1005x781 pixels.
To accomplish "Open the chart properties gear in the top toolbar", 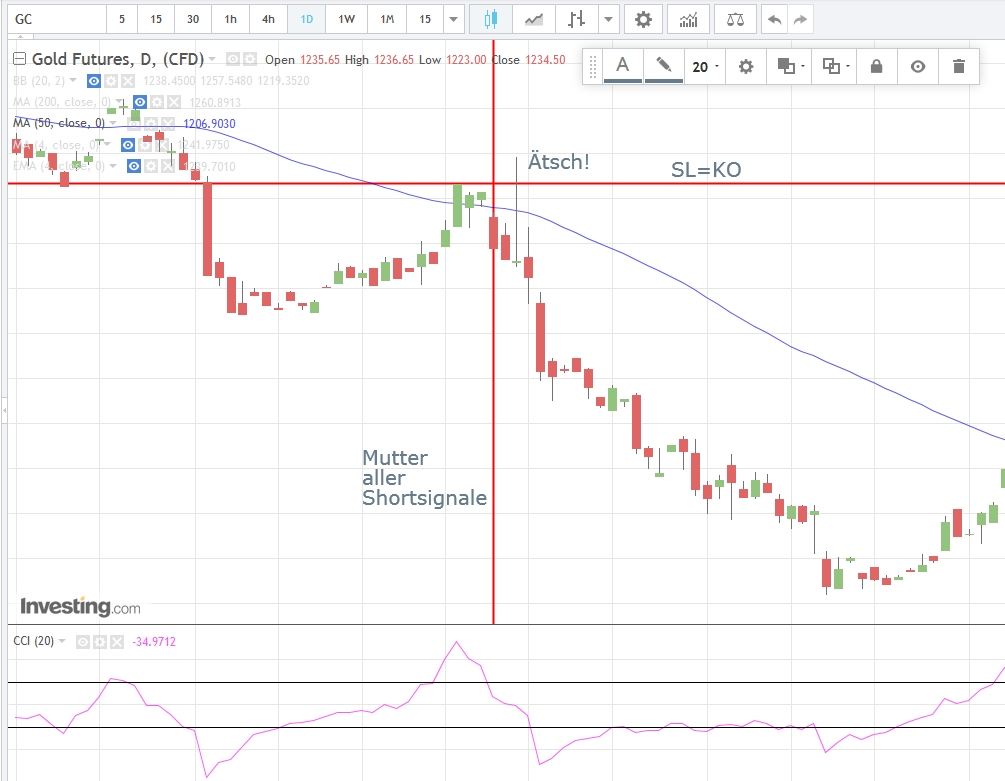I will click(643, 19).
